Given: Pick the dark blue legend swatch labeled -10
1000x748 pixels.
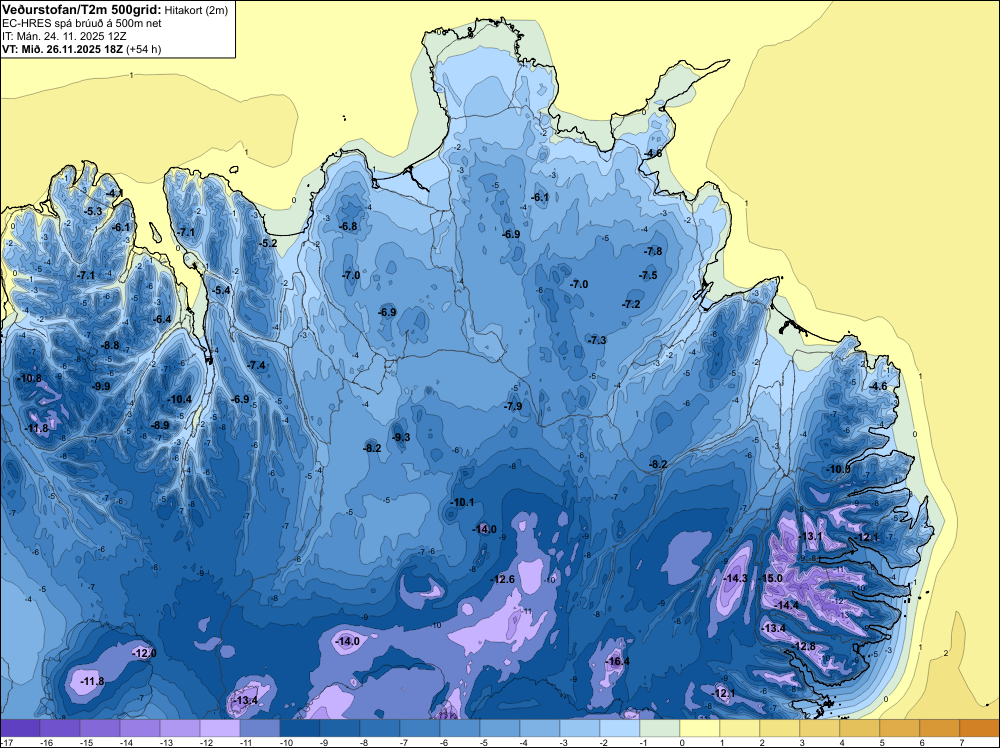Looking at the screenshot, I should [300, 728].
